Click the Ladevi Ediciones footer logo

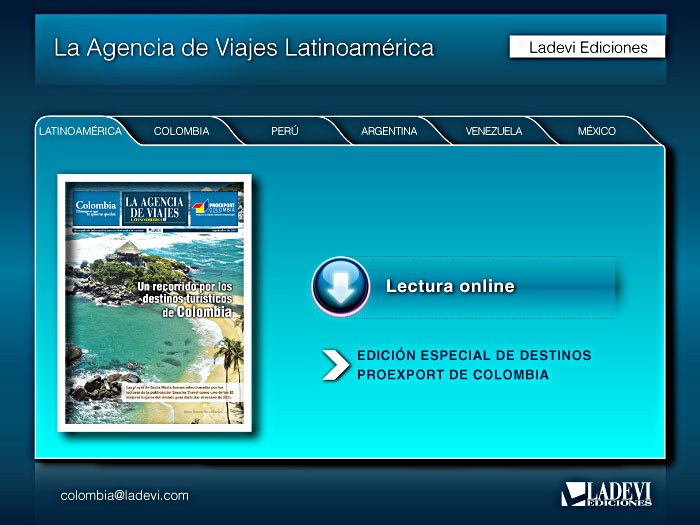606,494
